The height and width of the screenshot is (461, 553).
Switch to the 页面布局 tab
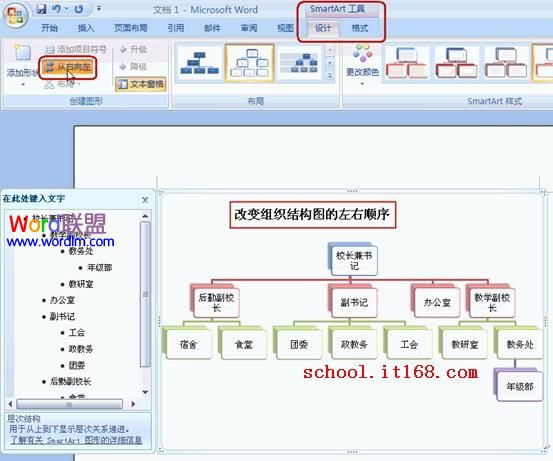[x=130, y=28]
